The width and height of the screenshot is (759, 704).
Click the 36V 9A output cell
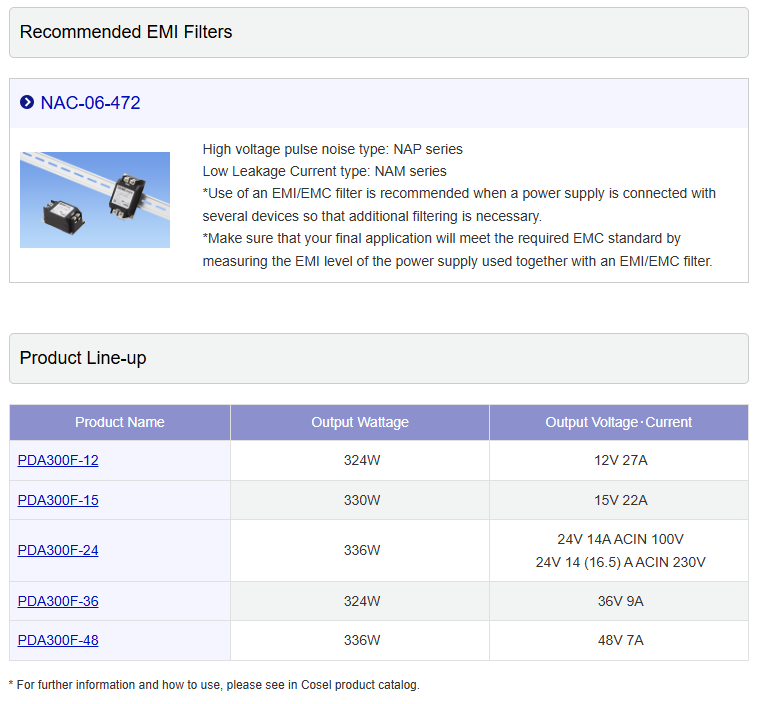[619, 601]
